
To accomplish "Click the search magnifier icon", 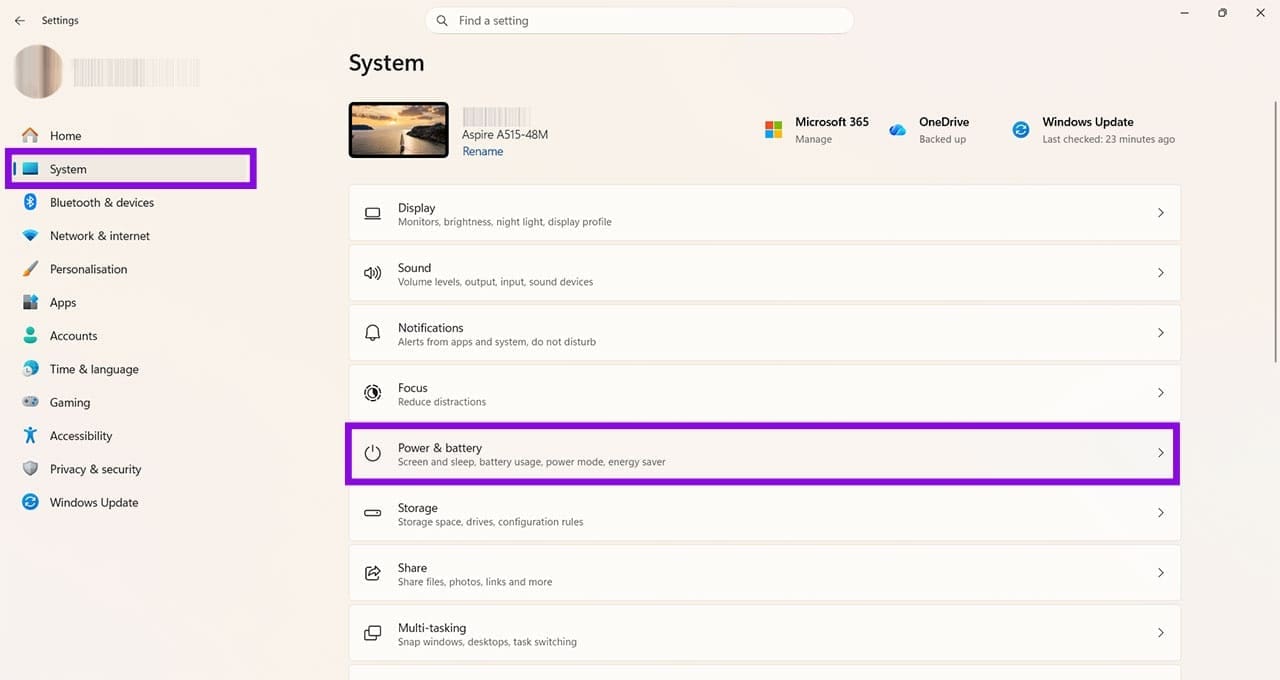I will coord(443,21).
